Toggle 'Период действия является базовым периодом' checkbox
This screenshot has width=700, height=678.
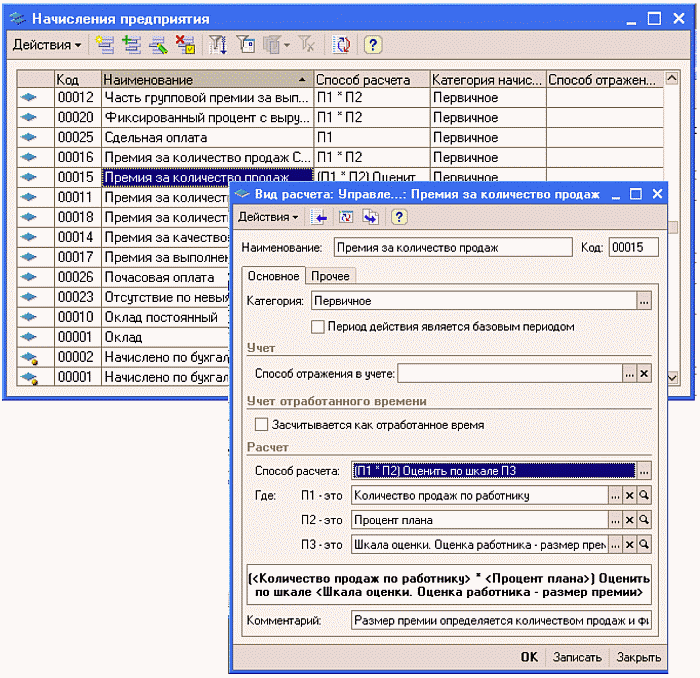tap(318, 326)
